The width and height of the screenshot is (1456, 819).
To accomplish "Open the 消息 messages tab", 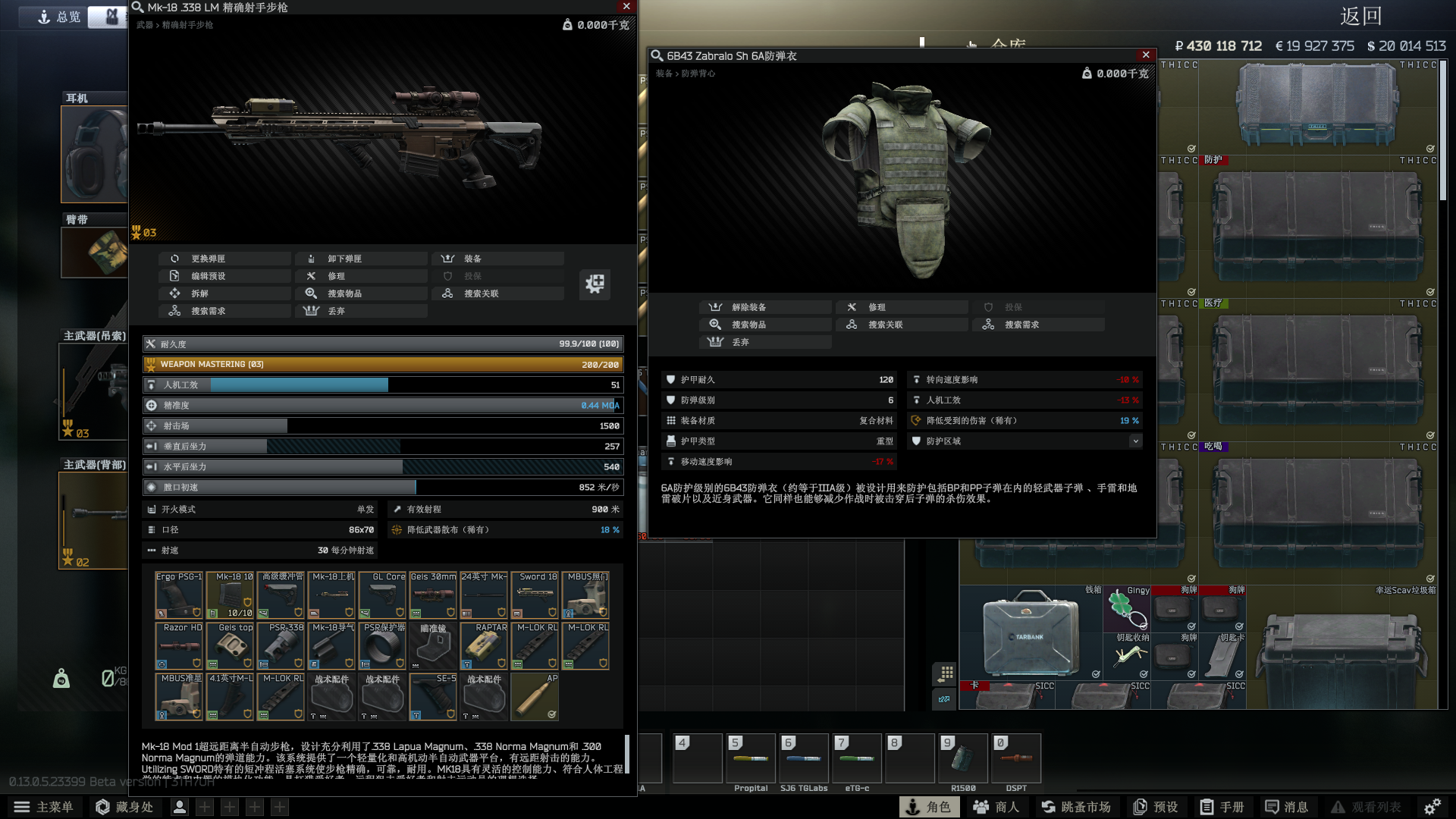I will [x=1287, y=807].
